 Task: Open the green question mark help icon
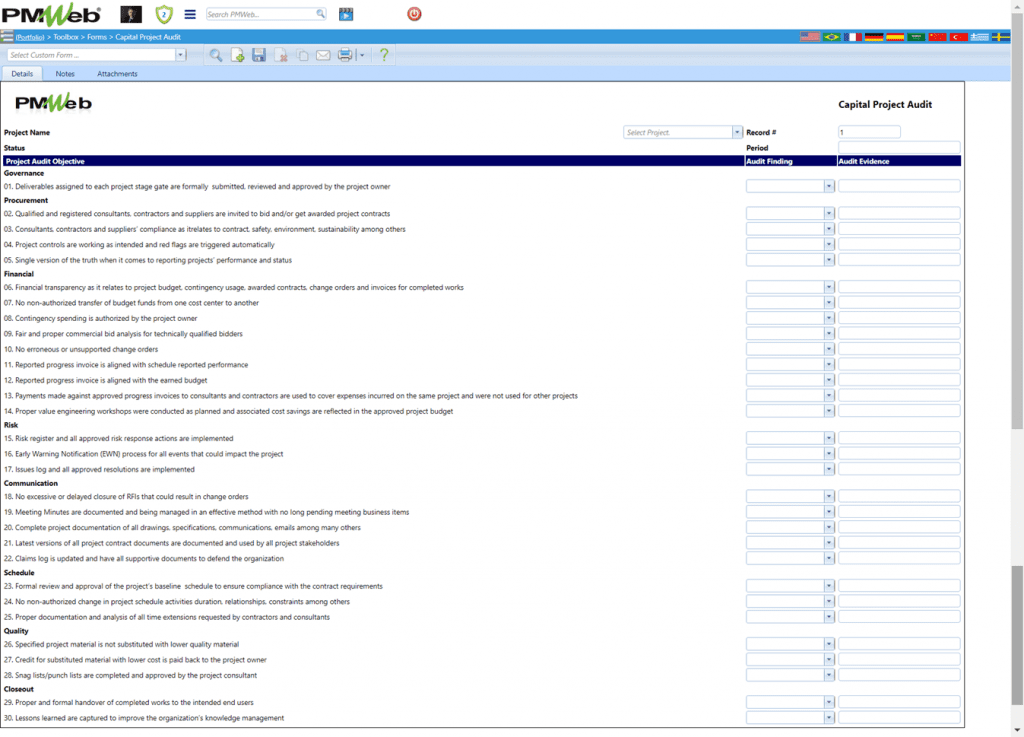384,55
